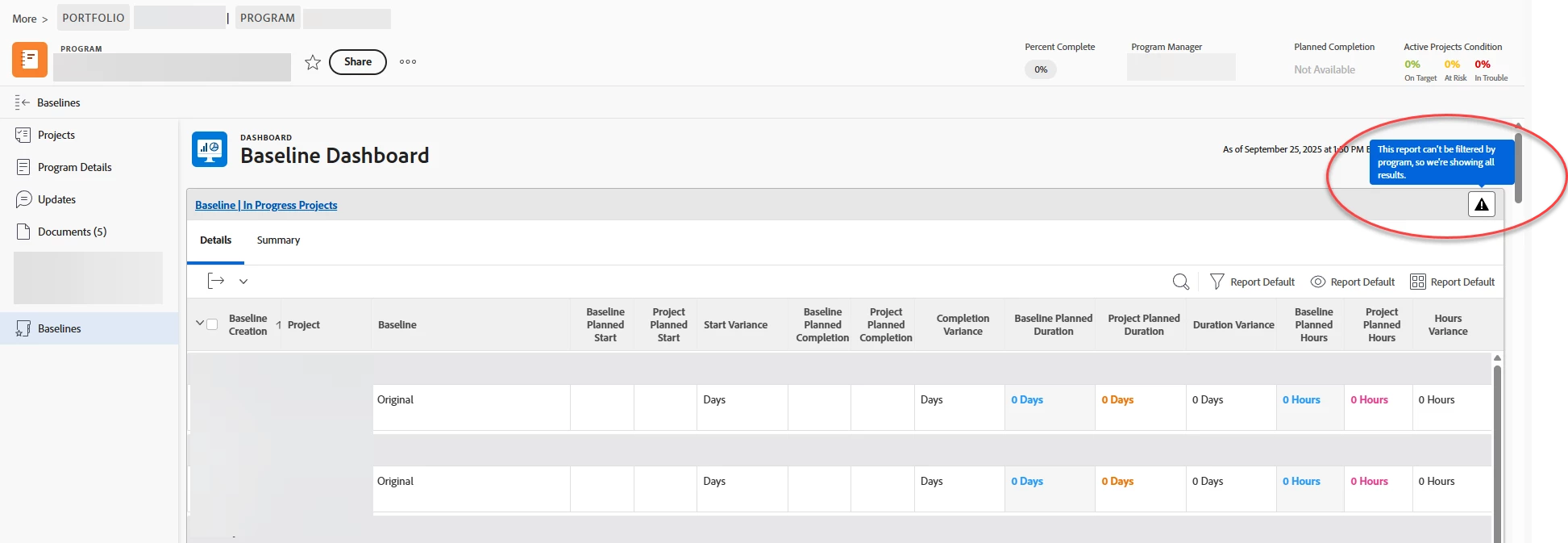The image size is (1568, 543).
Task: Expand the export options dropdown chevron
Action: [x=243, y=282]
